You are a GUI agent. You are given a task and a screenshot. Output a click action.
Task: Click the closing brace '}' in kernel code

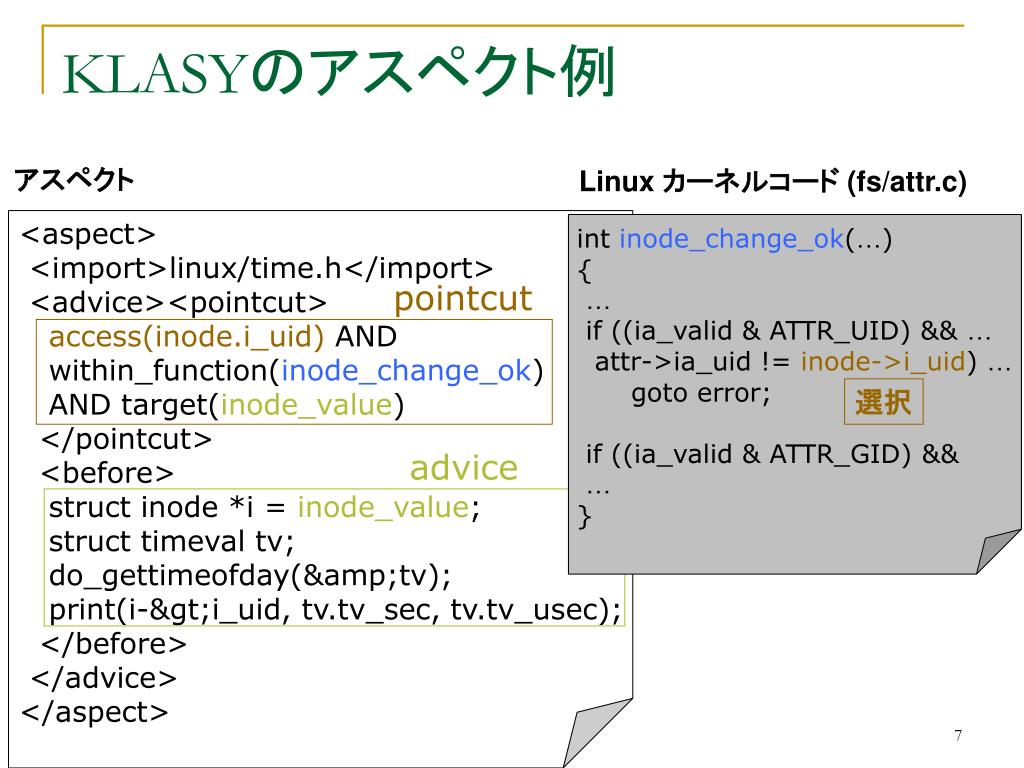coord(584,516)
